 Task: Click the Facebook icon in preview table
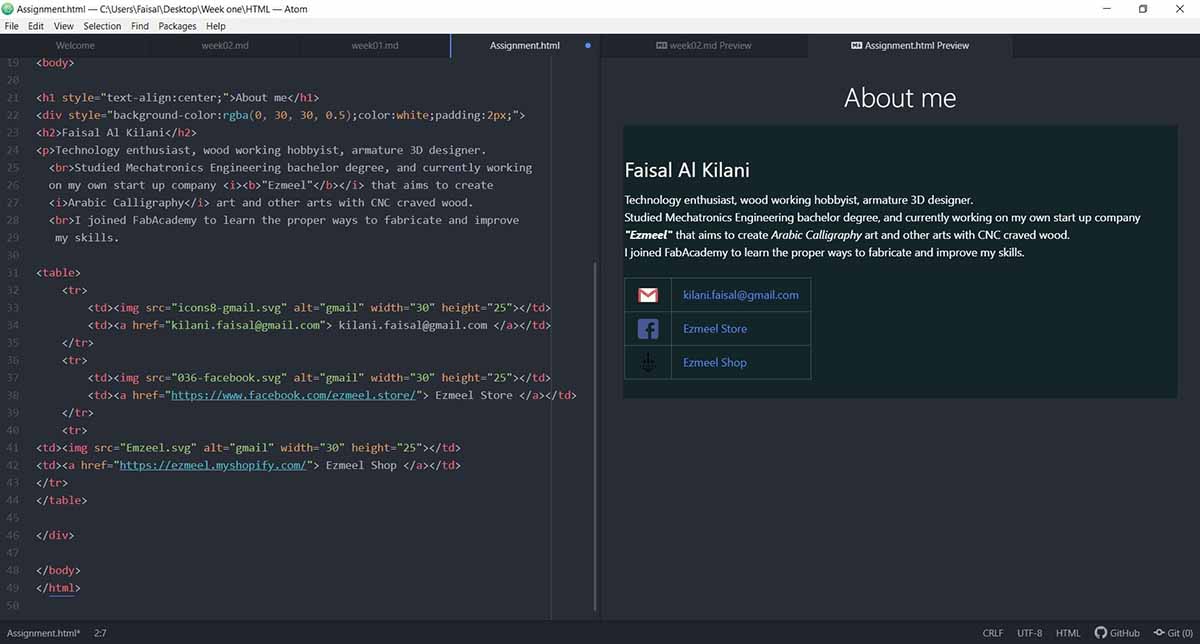(647, 328)
